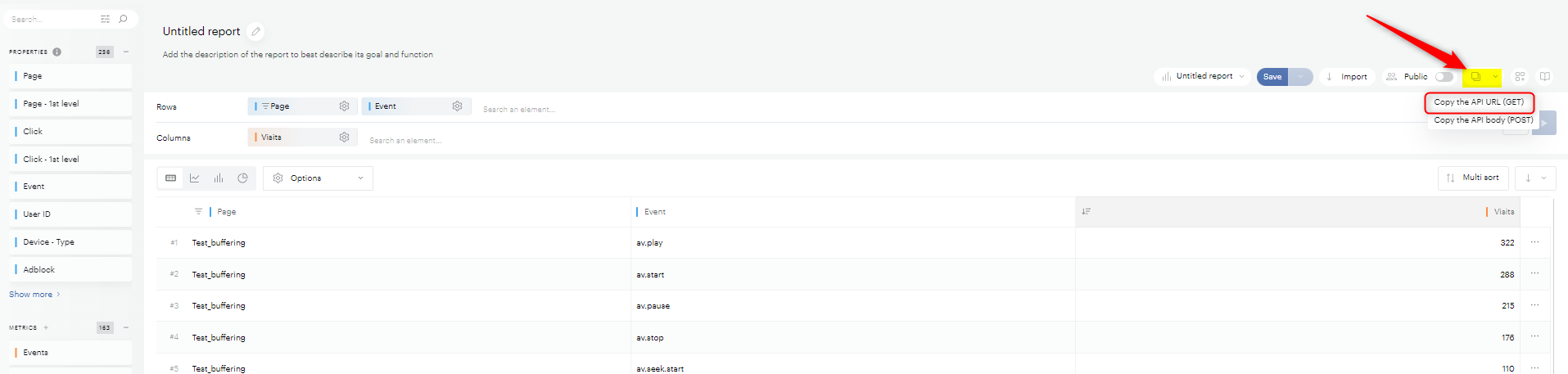The width and height of the screenshot is (1568, 374).
Task: Click the pencil icon beside Untitled report
Action: coord(256,32)
